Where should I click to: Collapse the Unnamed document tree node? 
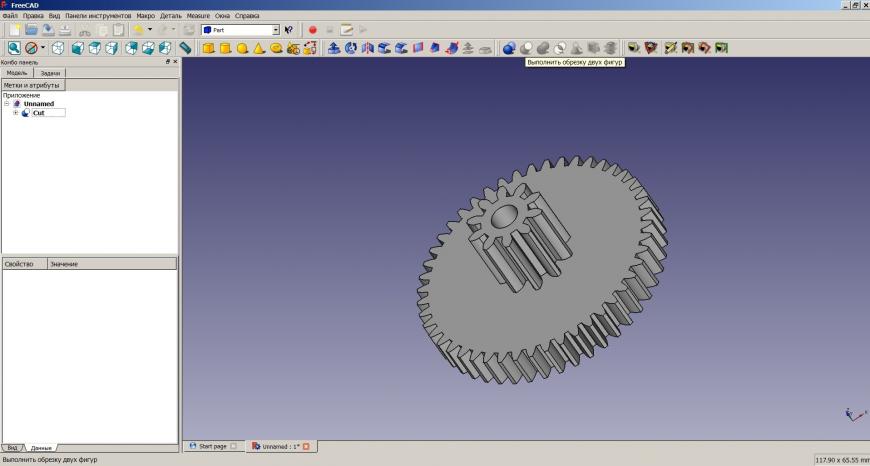(7, 104)
